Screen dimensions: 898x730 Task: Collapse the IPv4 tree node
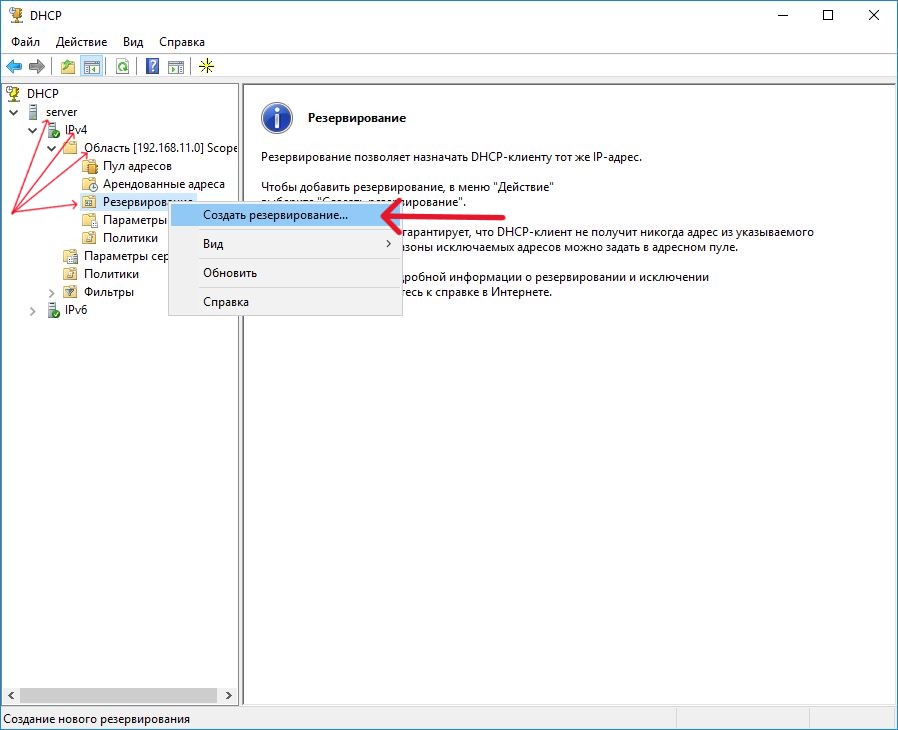(x=33, y=130)
